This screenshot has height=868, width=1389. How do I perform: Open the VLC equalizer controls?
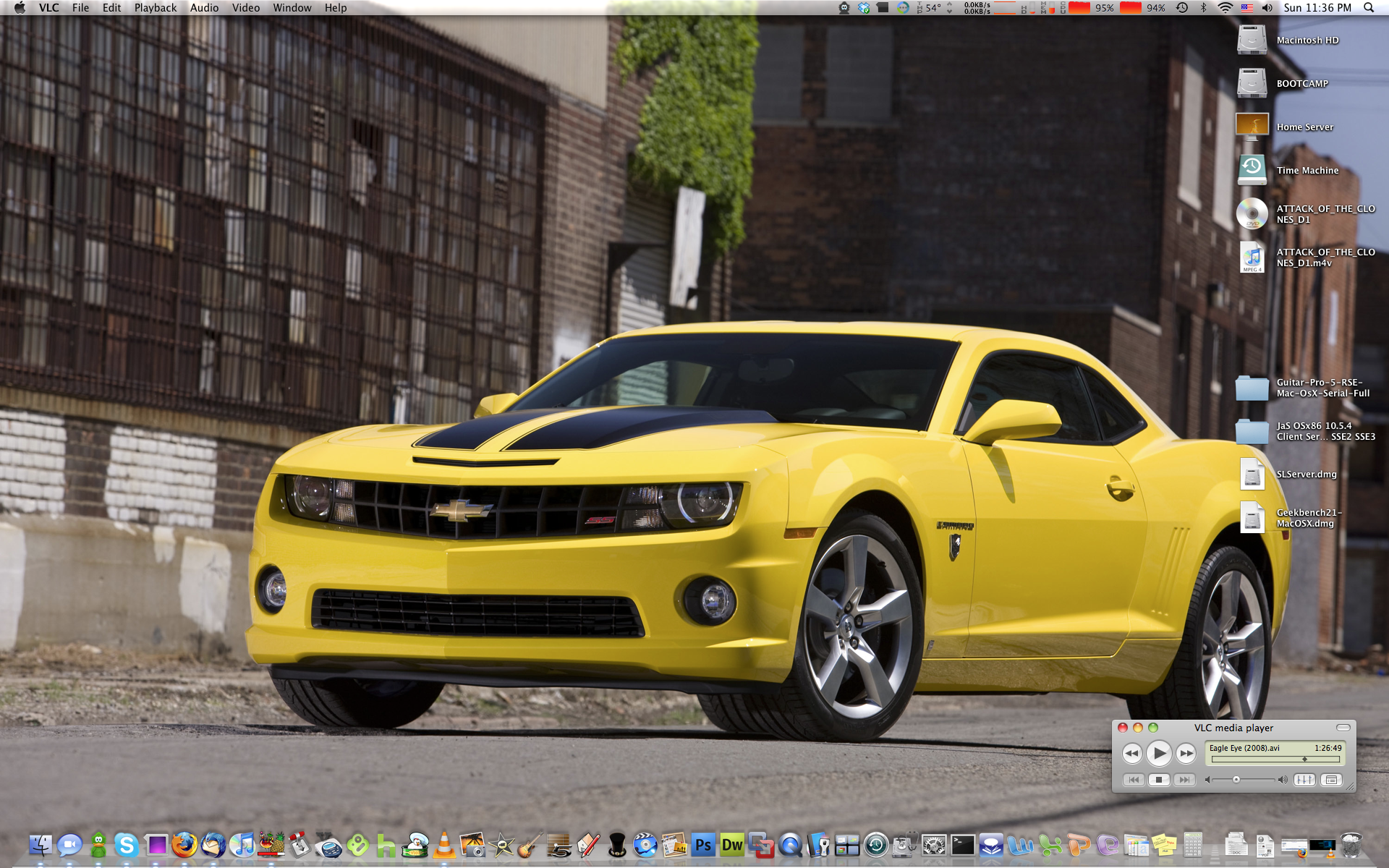pos(1304,780)
